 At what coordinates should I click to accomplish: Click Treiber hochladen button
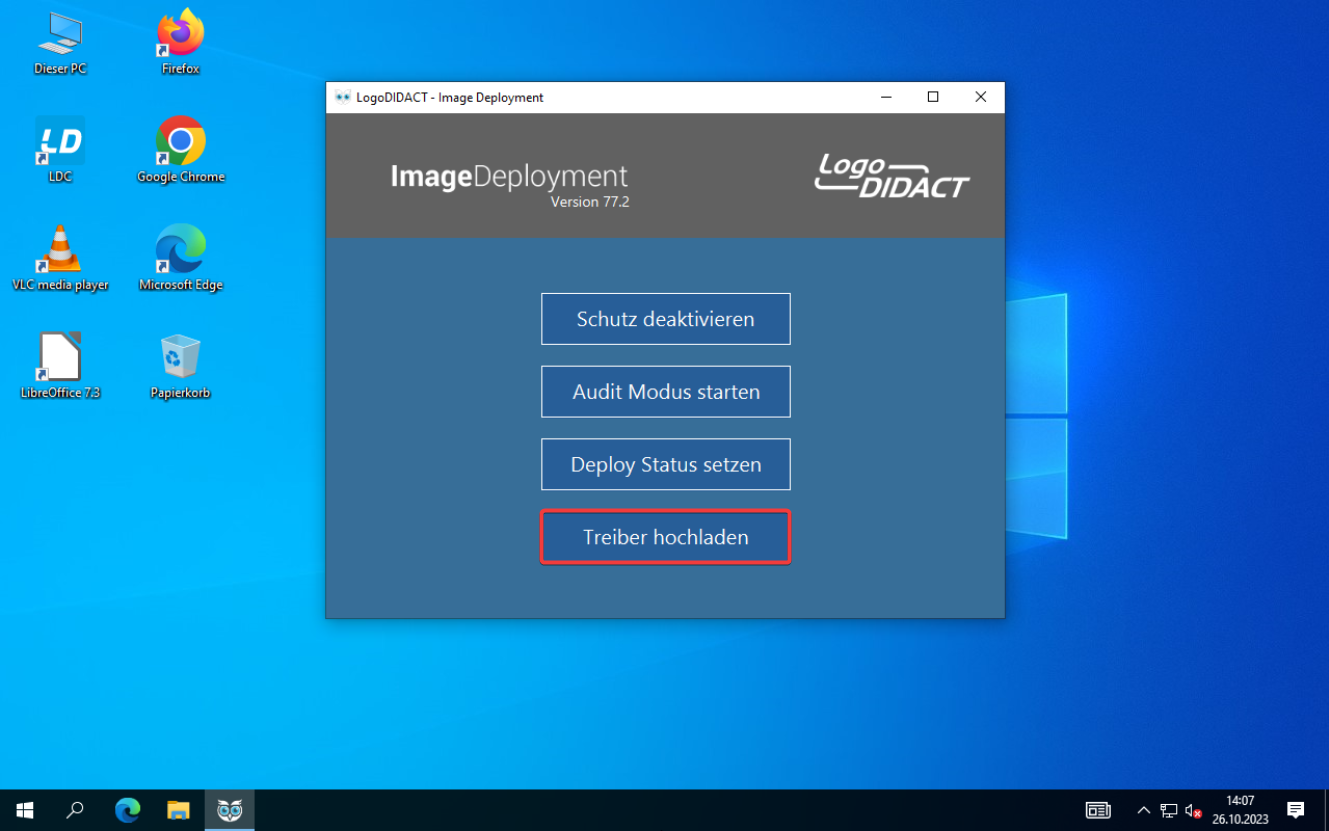[666, 538]
